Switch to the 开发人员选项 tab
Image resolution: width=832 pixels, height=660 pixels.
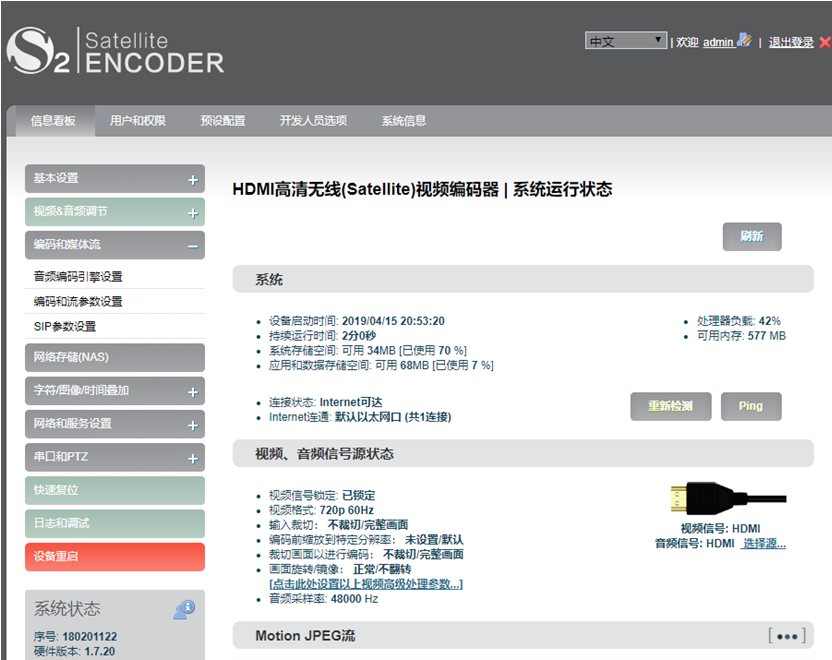pyautogui.click(x=315, y=121)
